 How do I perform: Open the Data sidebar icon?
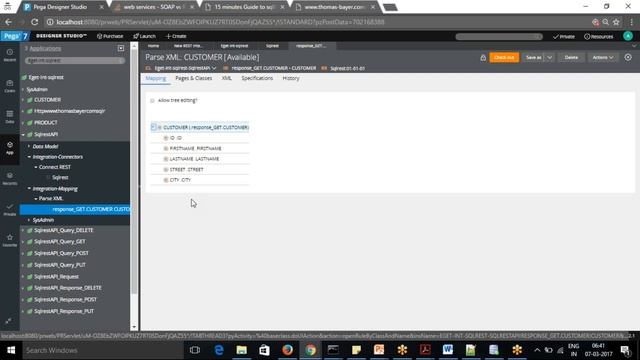click(x=9, y=116)
